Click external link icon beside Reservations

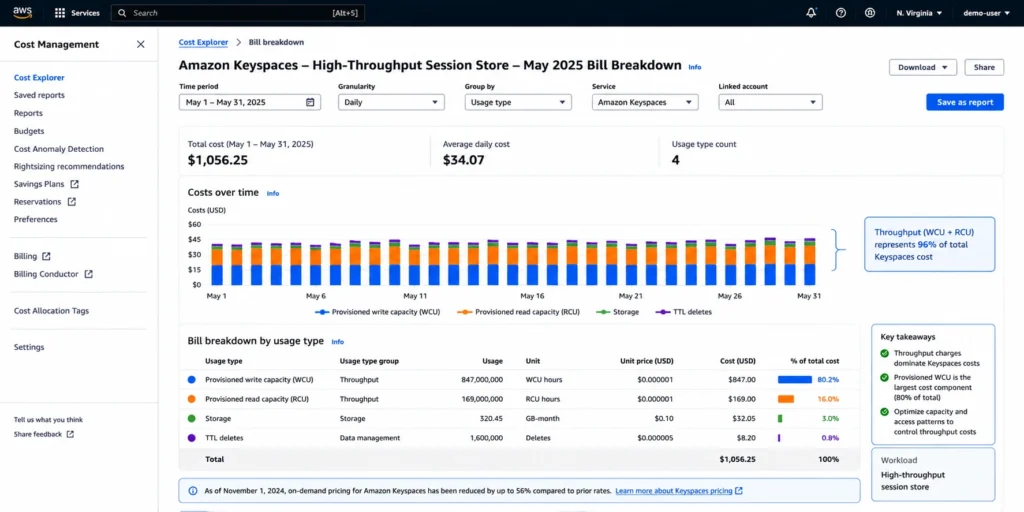click(x=72, y=202)
